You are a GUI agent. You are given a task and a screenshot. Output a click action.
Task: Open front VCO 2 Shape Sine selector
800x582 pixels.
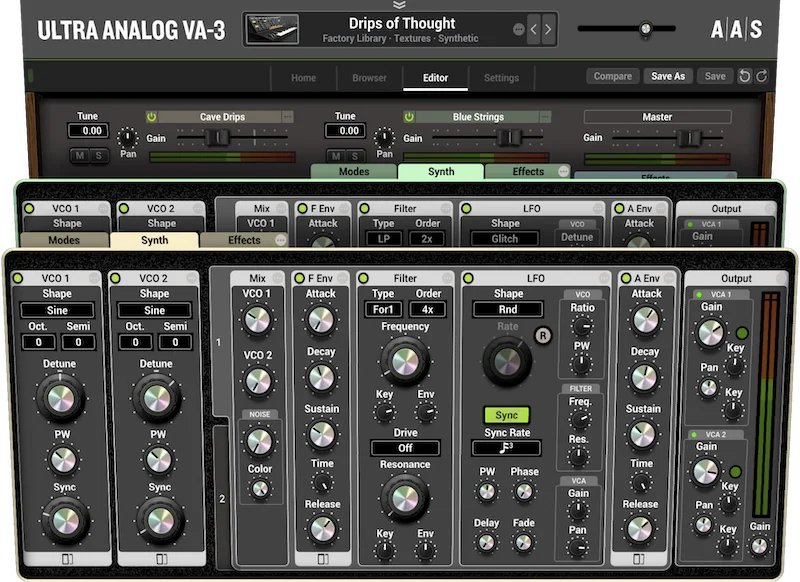(155, 310)
